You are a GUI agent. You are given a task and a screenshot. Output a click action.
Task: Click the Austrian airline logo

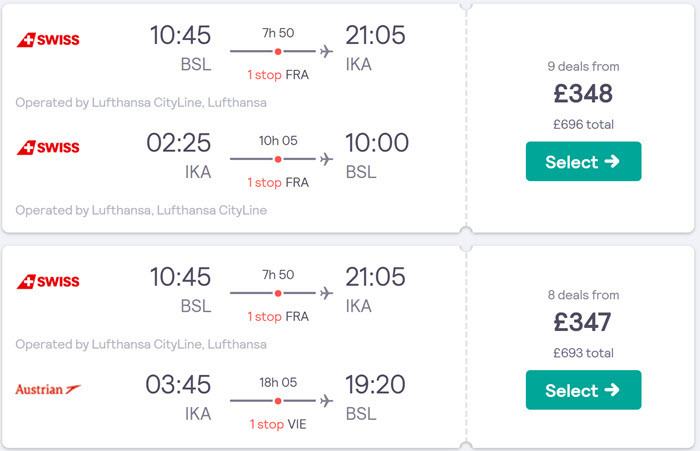(48, 389)
